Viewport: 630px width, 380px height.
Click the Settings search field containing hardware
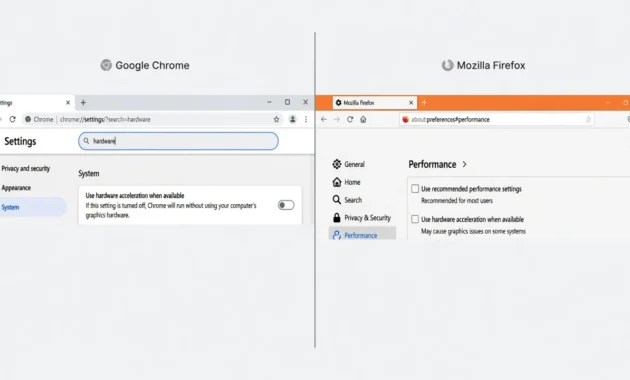click(x=178, y=141)
